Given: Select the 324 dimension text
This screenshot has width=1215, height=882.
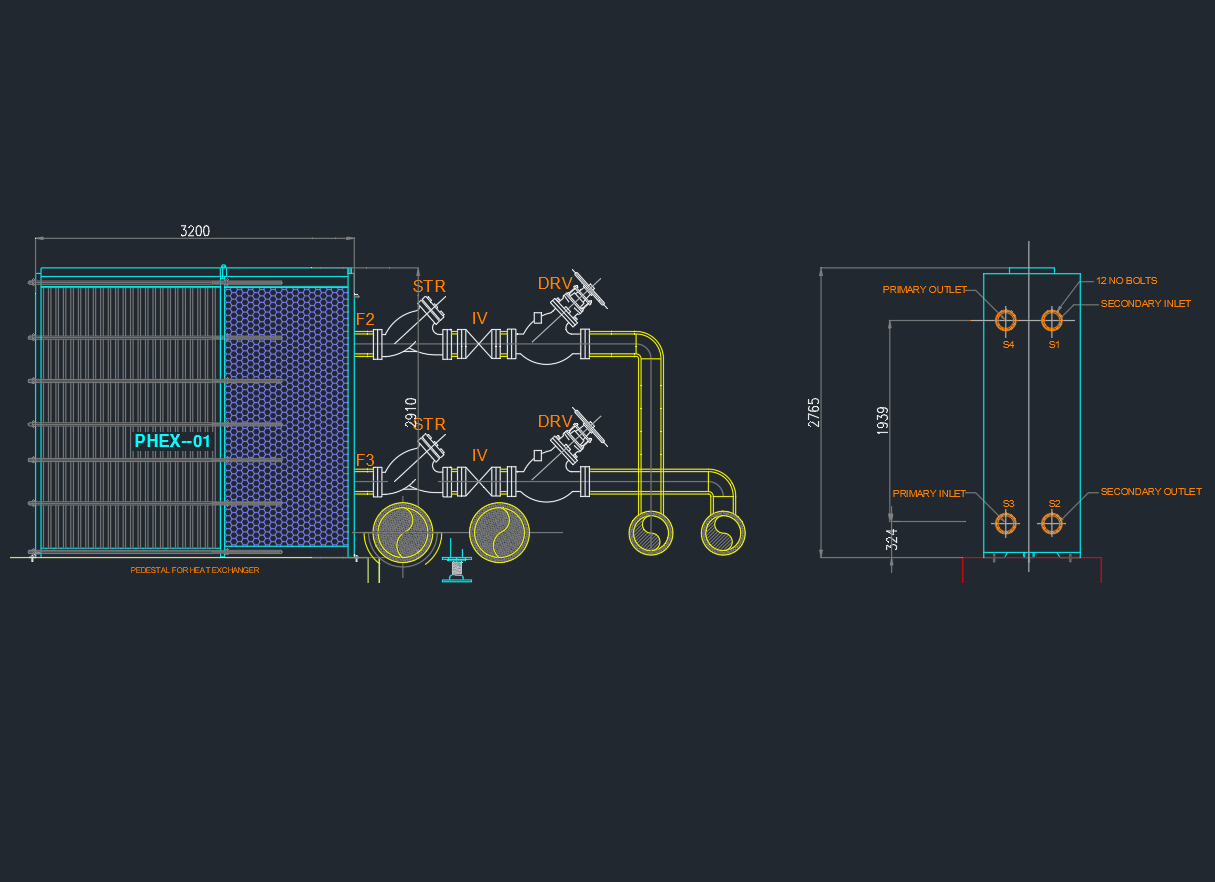Looking at the screenshot, I should point(892,539).
